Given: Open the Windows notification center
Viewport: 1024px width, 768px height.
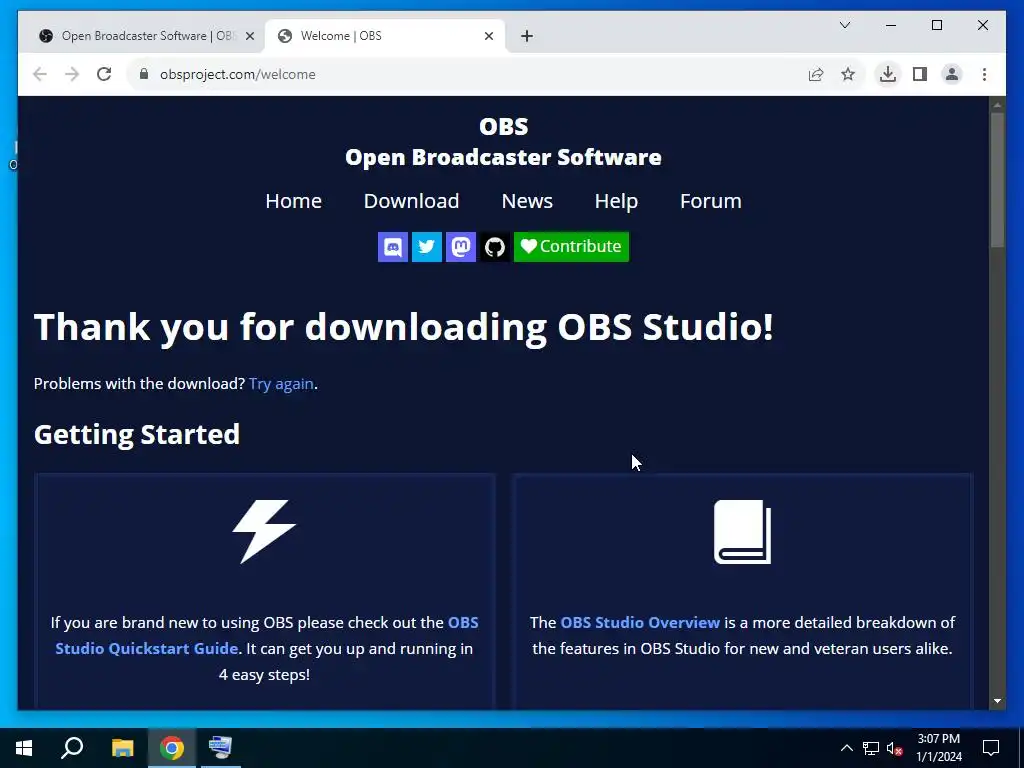Looking at the screenshot, I should point(991,748).
